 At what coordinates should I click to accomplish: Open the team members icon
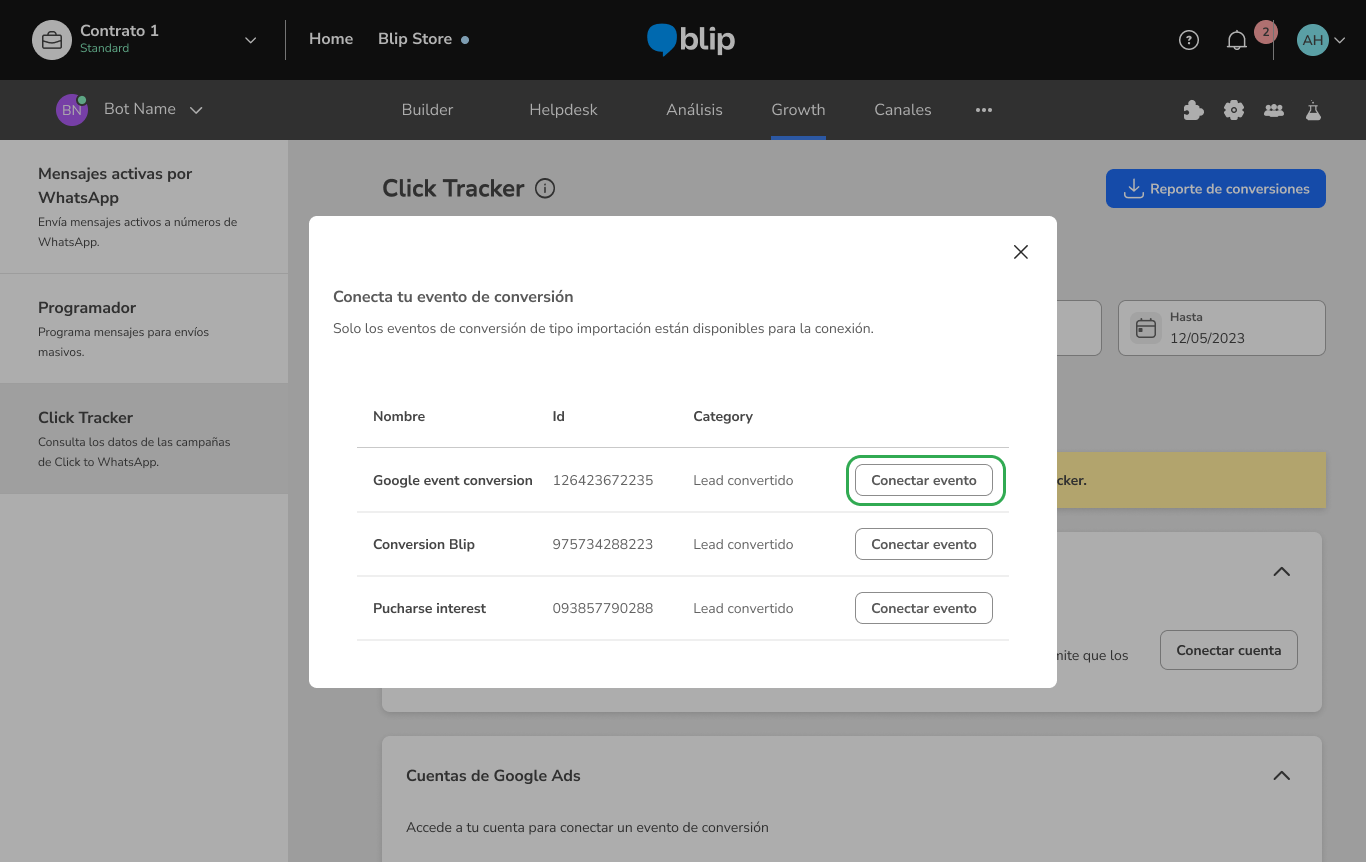(1273, 110)
